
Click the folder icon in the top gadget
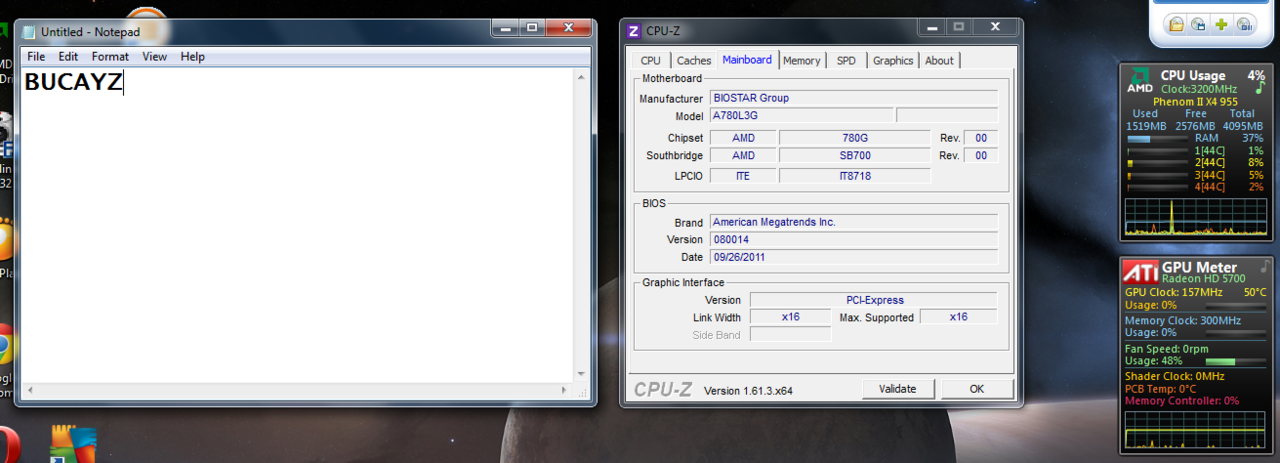pyautogui.click(x=1177, y=24)
